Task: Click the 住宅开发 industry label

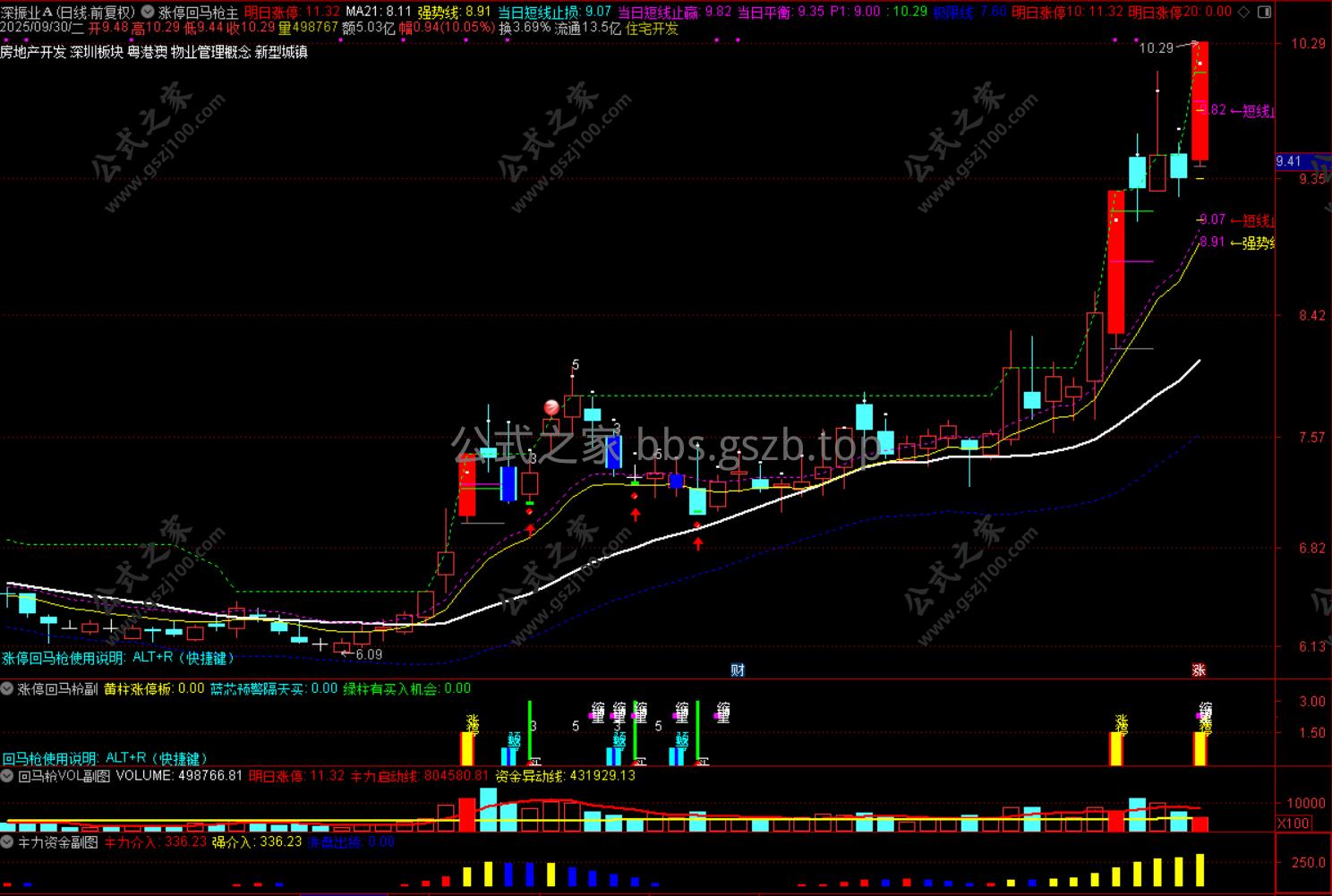Action: [x=652, y=28]
